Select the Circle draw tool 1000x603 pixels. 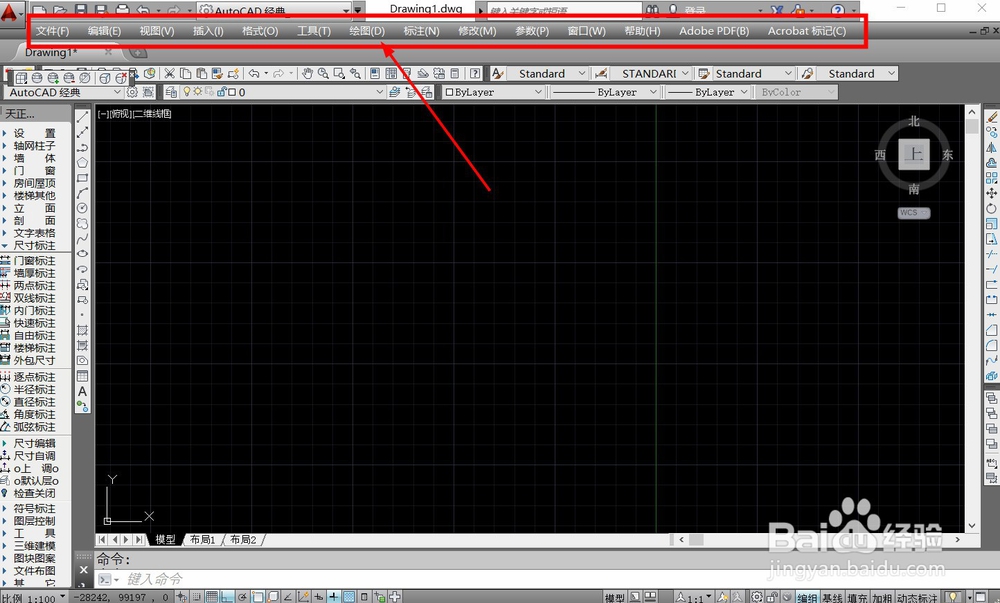[x=82, y=208]
